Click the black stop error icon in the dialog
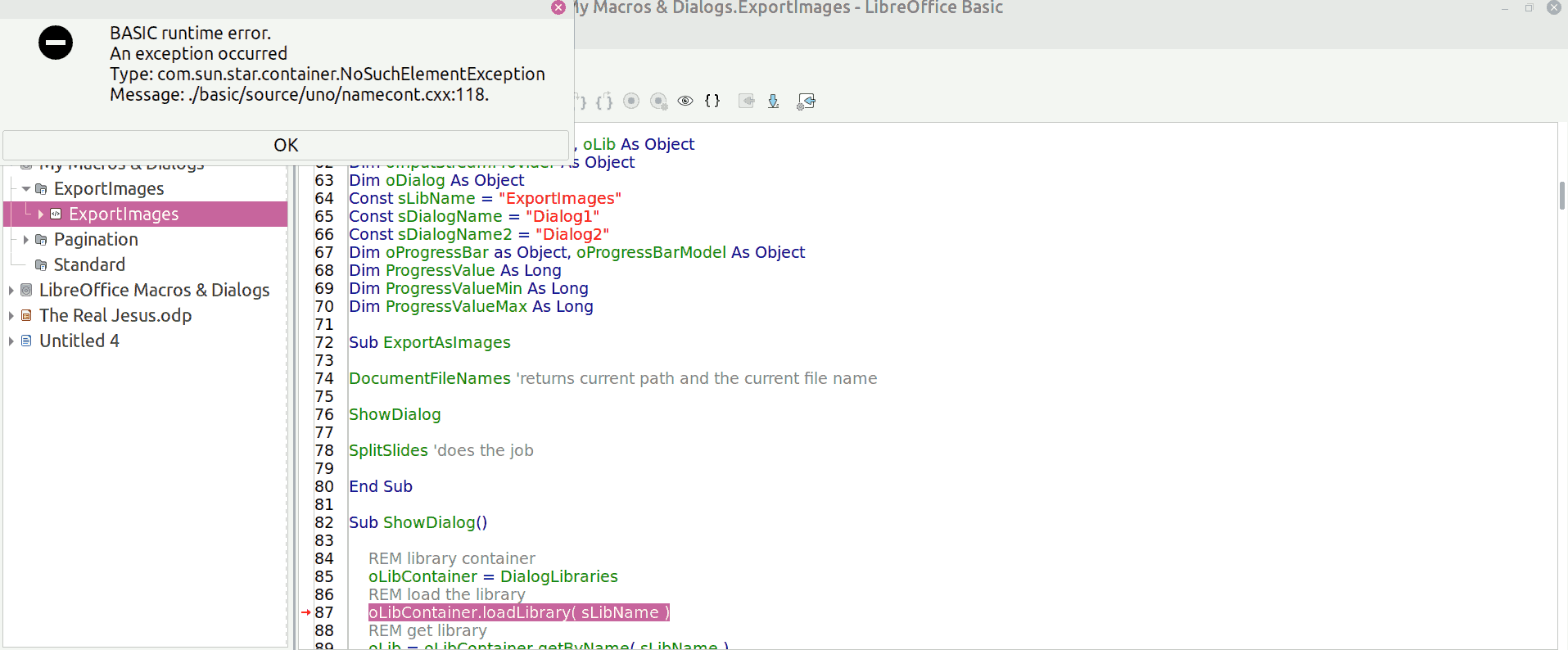The width and height of the screenshot is (1568, 650). coord(56,43)
